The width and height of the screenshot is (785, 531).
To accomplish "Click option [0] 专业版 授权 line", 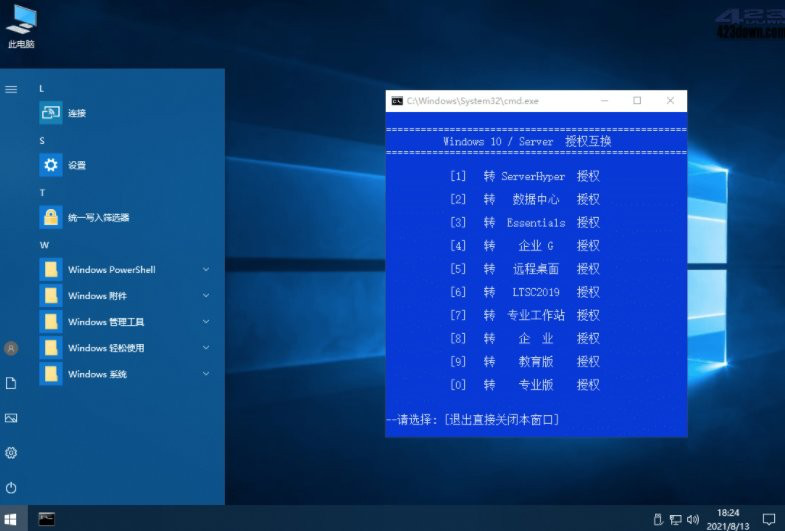I will point(525,384).
